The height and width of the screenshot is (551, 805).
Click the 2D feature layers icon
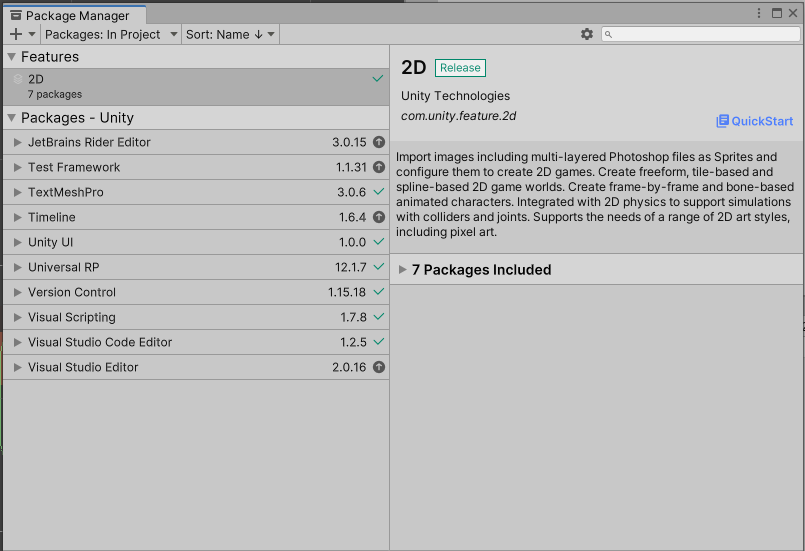click(18, 79)
